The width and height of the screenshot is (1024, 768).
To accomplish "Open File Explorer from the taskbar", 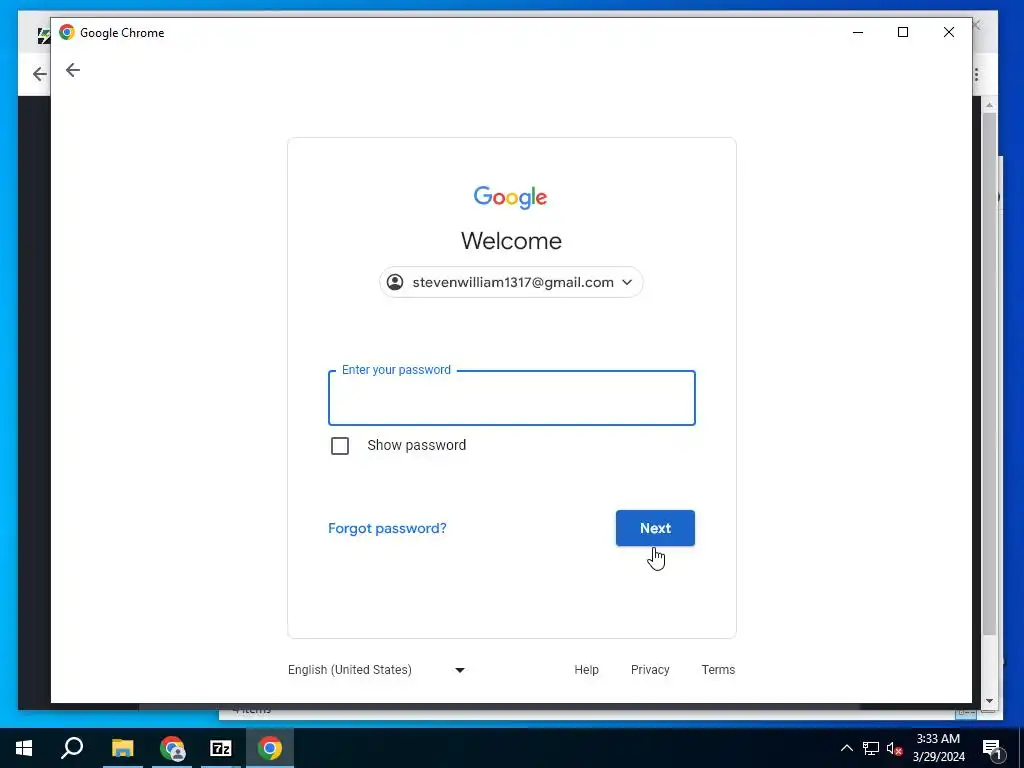I will pos(122,748).
